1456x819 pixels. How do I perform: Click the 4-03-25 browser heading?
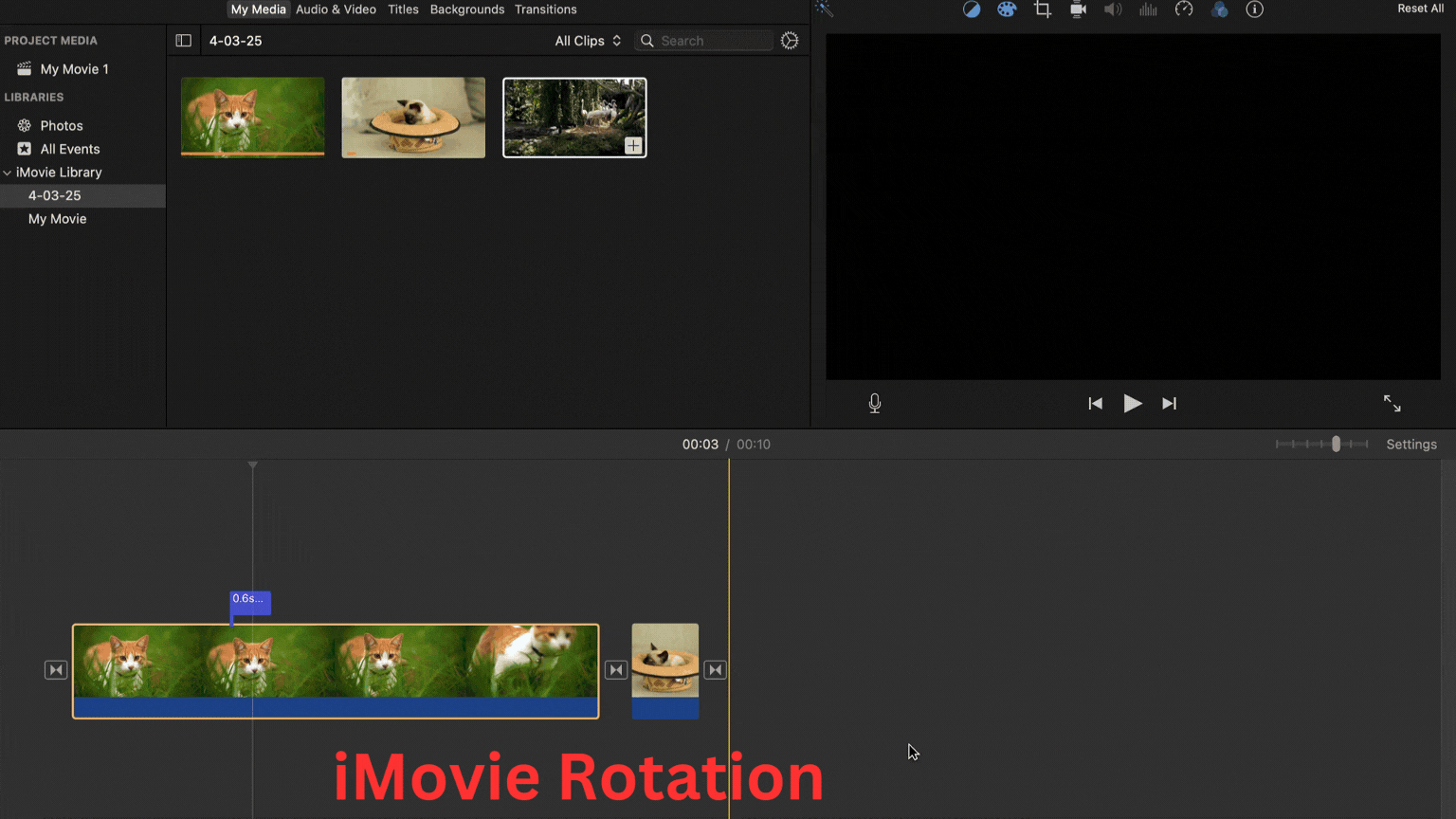tap(236, 41)
